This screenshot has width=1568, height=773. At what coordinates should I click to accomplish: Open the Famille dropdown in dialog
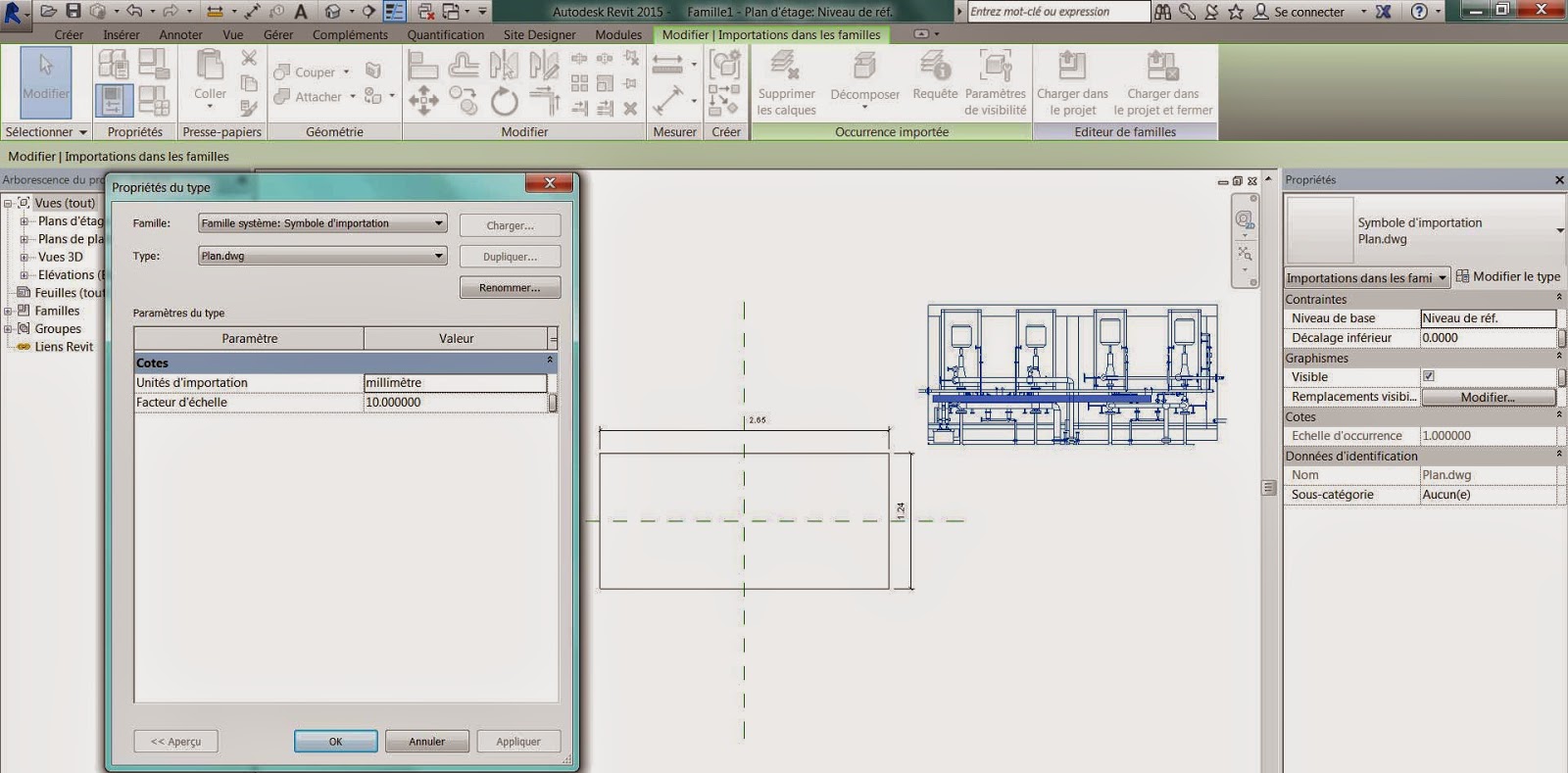click(x=438, y=223)
